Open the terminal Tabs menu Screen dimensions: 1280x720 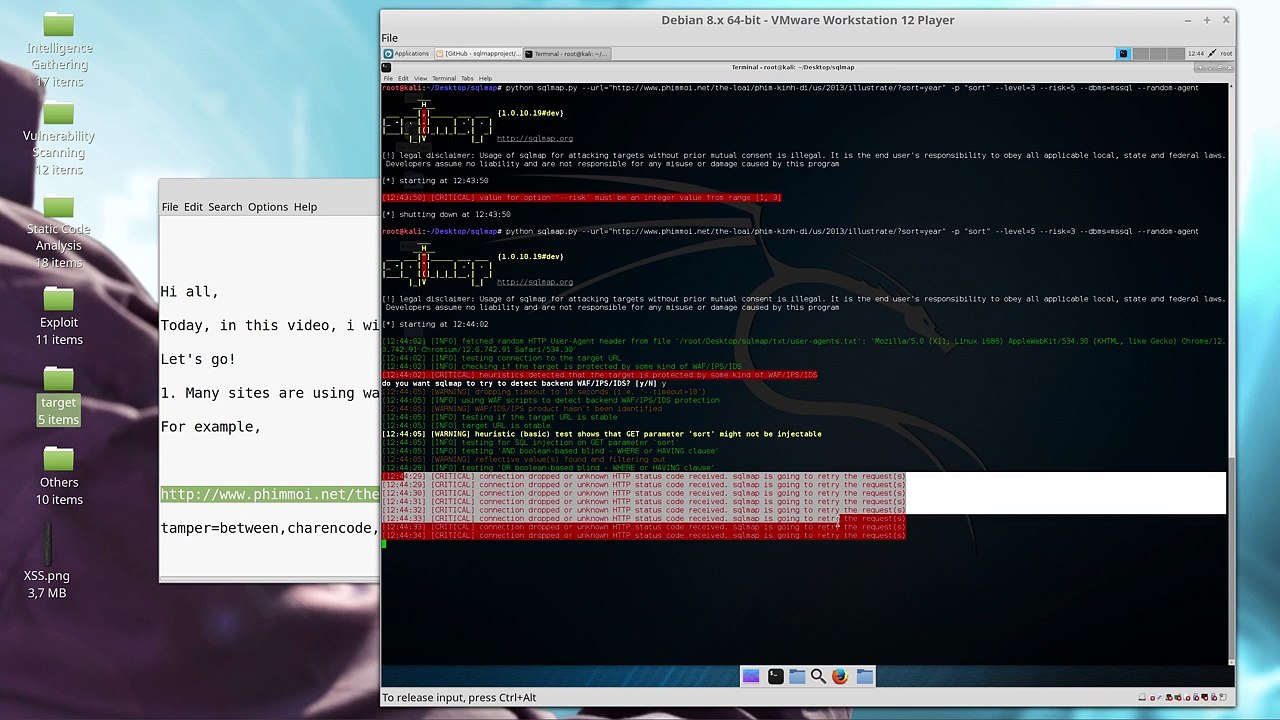point(467,78)
